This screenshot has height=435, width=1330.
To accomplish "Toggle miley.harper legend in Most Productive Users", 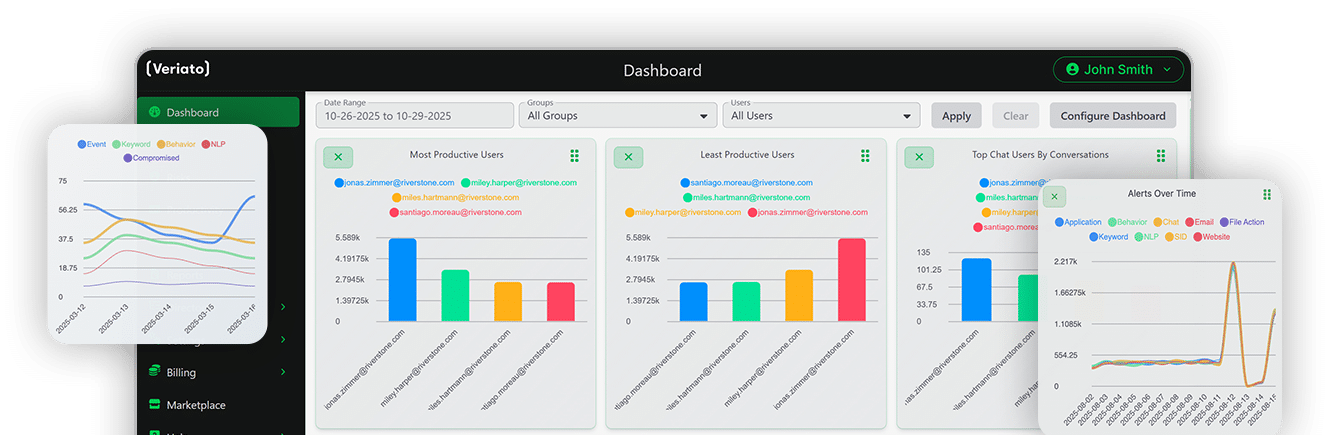I will click(x=518, y=183).
